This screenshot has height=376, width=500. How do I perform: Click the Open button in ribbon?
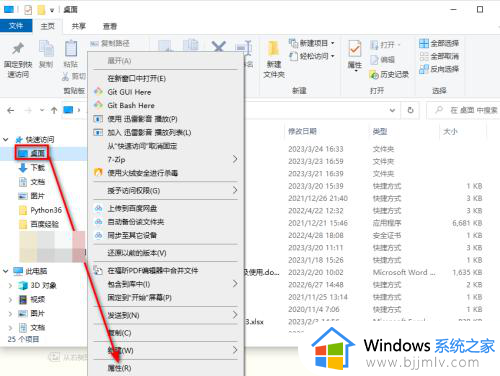click(x=385, y=44)
